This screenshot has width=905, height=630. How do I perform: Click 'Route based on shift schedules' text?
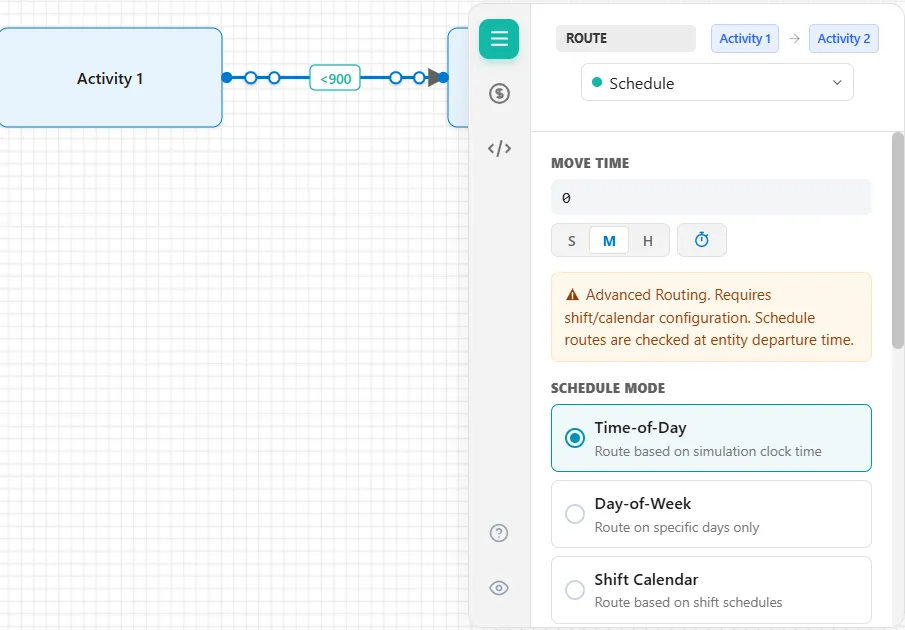pos(688,602)
